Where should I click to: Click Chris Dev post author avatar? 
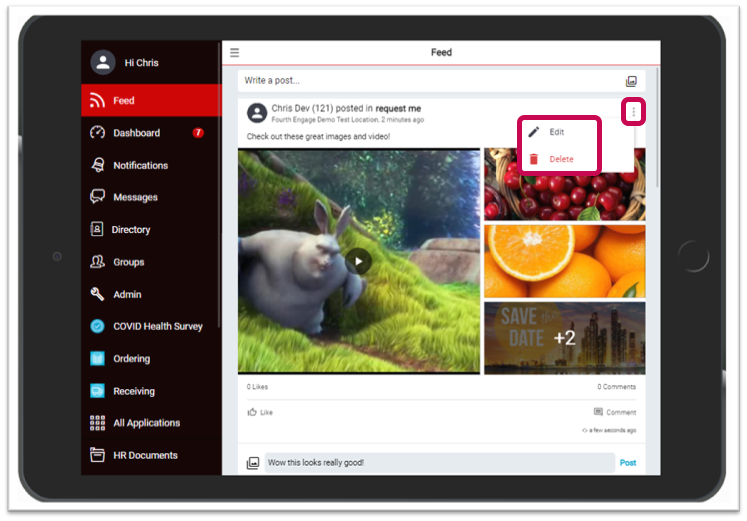point(257,113)
